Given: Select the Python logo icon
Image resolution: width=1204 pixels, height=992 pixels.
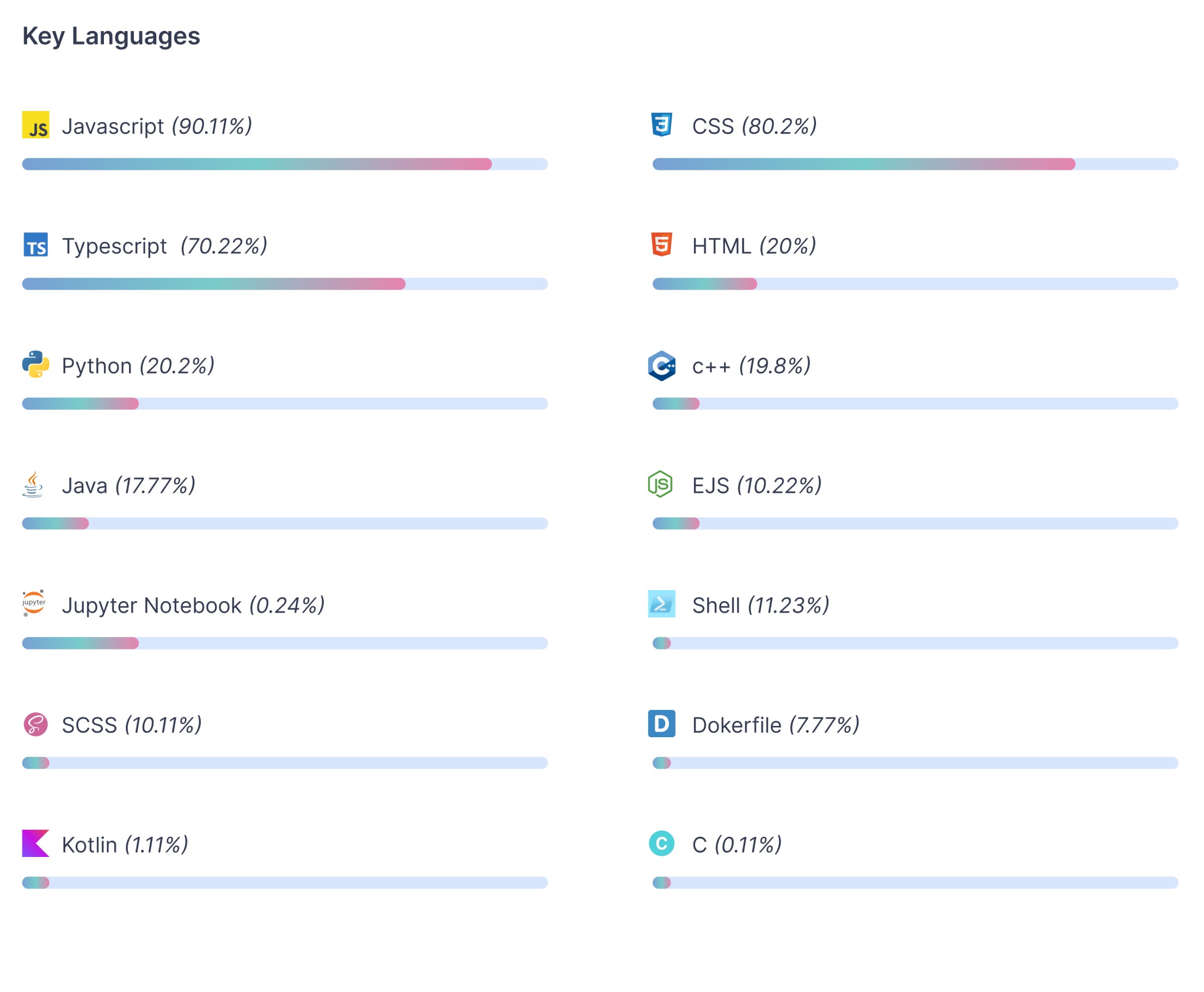Looking at the screenshot, I should point(36,366).
